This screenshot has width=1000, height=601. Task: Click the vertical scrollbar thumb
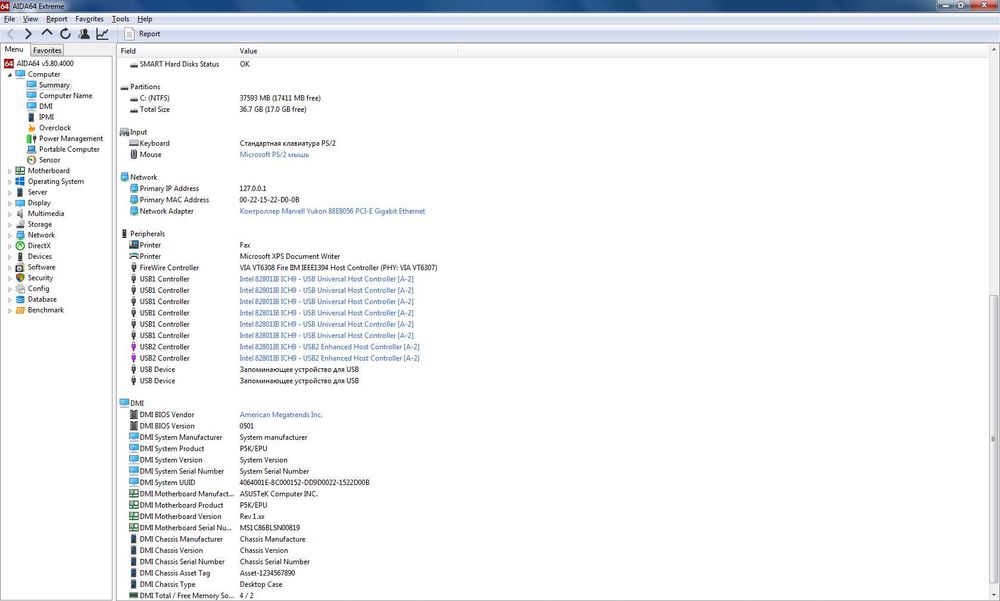[x=994, y=437]
